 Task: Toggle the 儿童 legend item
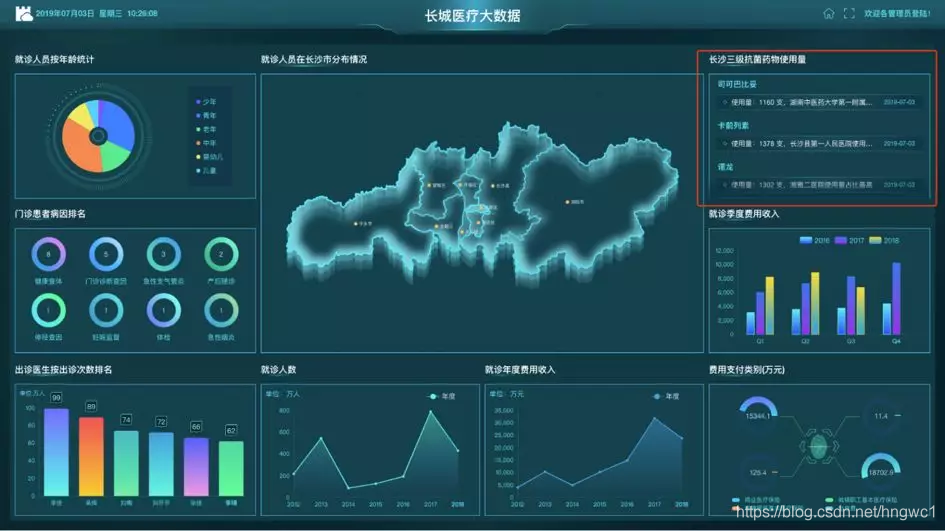pyautogui.click(x=206, y=171)
